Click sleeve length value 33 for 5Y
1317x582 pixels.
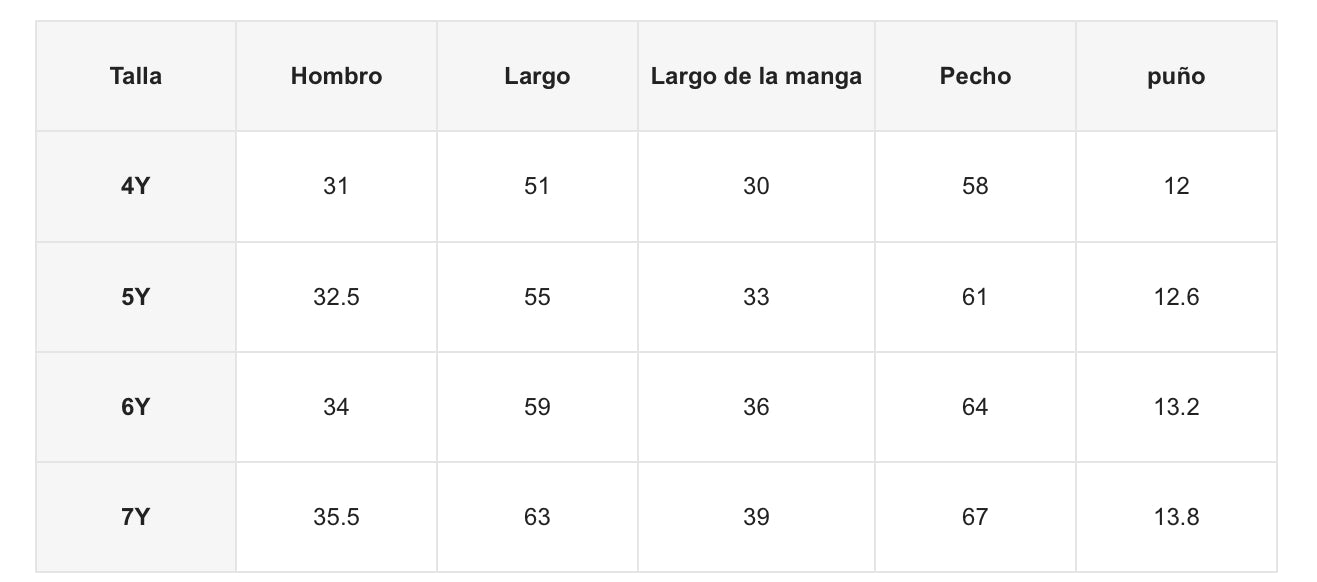click(756, 297)
